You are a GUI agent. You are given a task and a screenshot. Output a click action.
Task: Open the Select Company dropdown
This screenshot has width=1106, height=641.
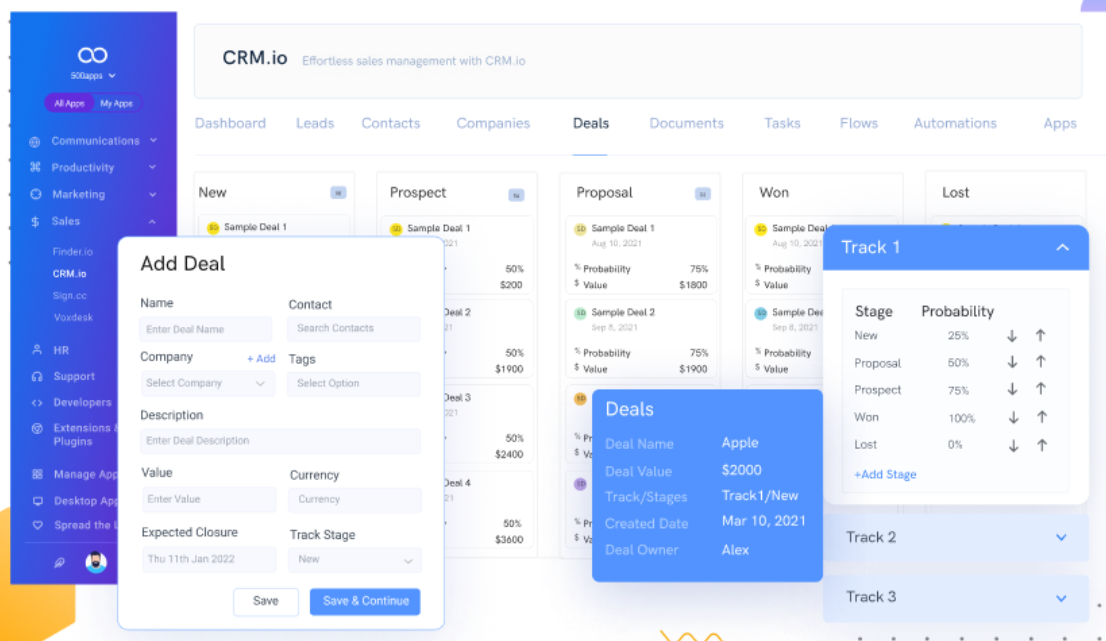207,383
